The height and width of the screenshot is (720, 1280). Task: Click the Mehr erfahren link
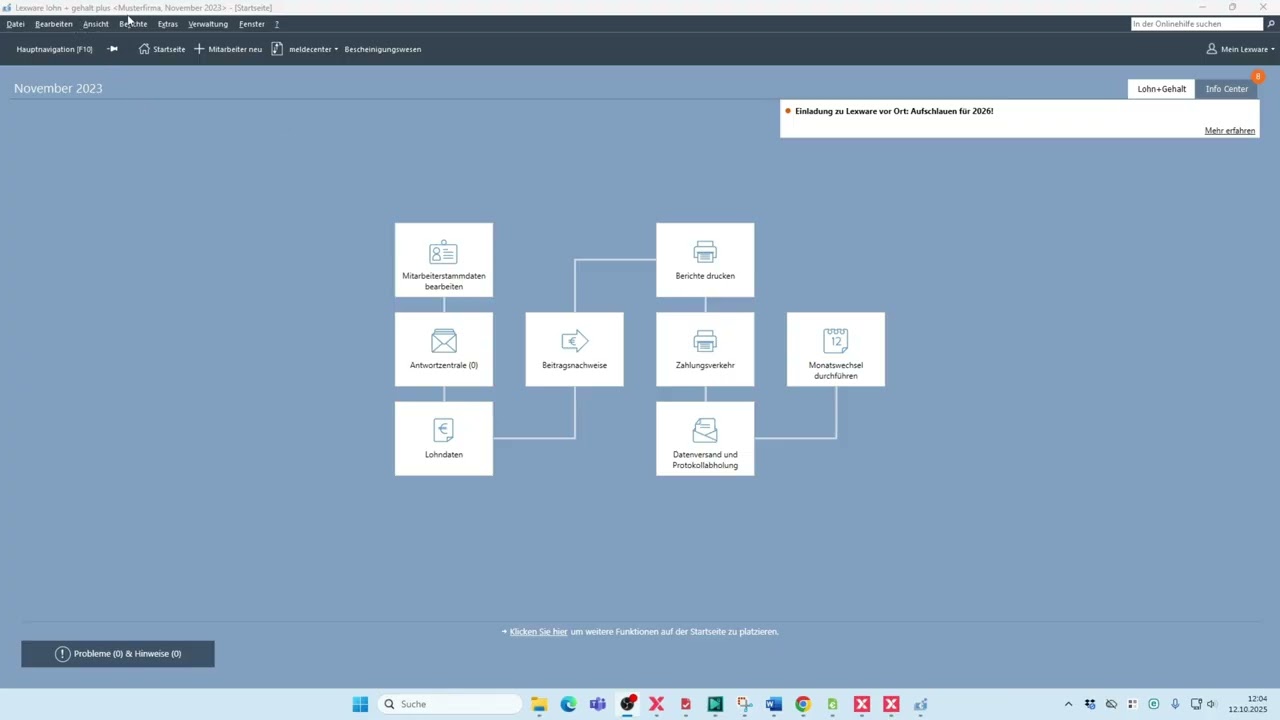coord(1230,131)
